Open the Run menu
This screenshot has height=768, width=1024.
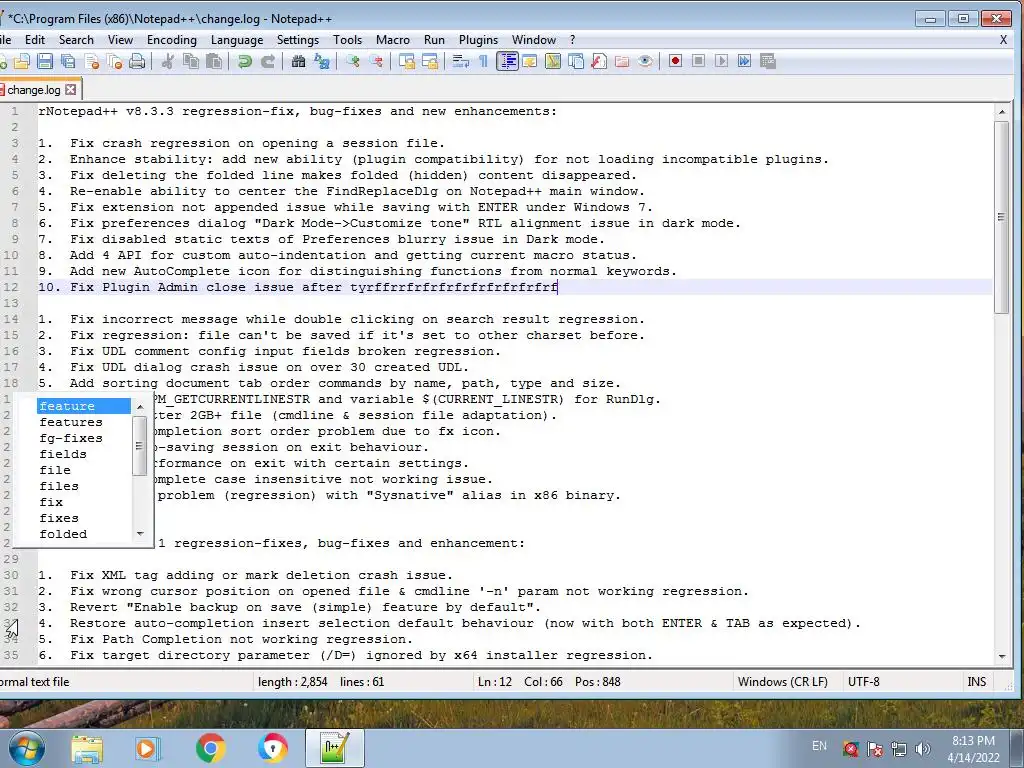[x=434, y=40]
